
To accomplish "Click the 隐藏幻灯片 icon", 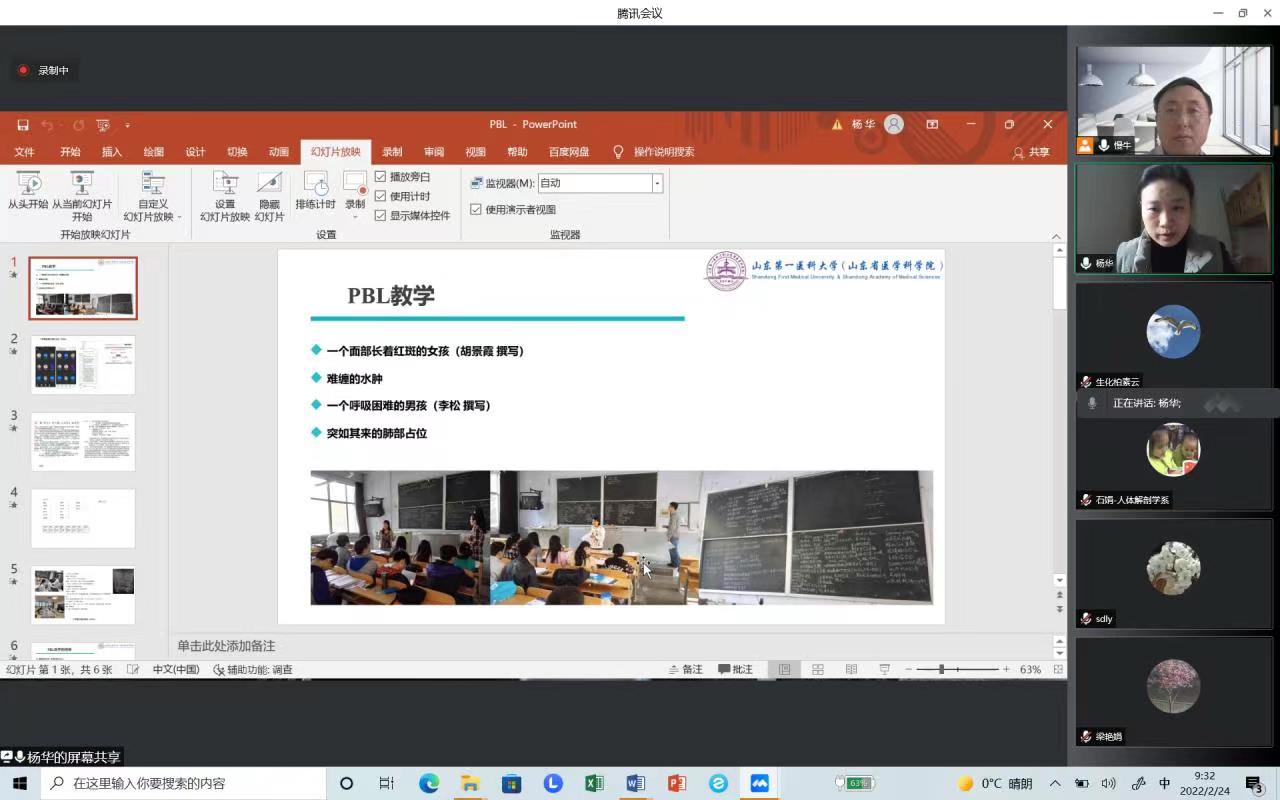I will (269, 184).
